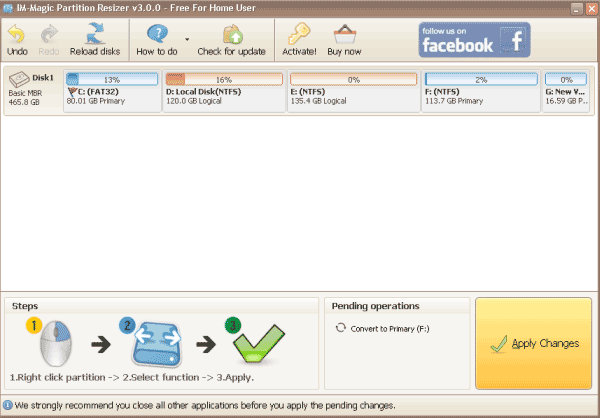
Task: Click the boot flag icon on C:
Action: pos(72,92)
